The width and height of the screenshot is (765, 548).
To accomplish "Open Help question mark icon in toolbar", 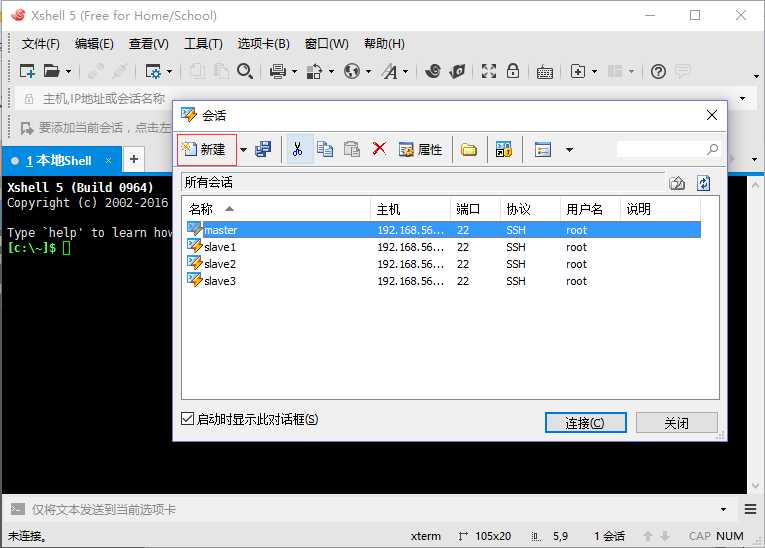I will click(658, 72).
